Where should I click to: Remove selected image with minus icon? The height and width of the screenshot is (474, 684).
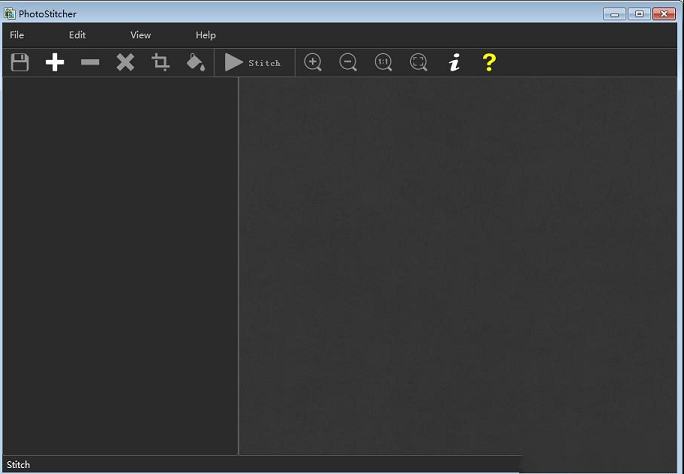pyautogui.click(x=90, y=62)
